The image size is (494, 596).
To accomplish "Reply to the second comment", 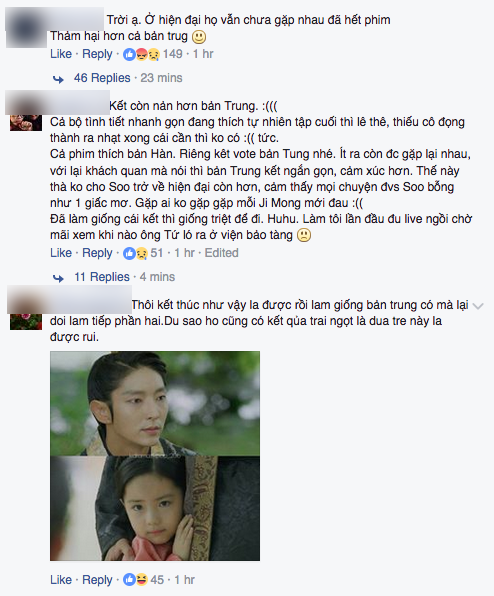I will click(97, 253).
